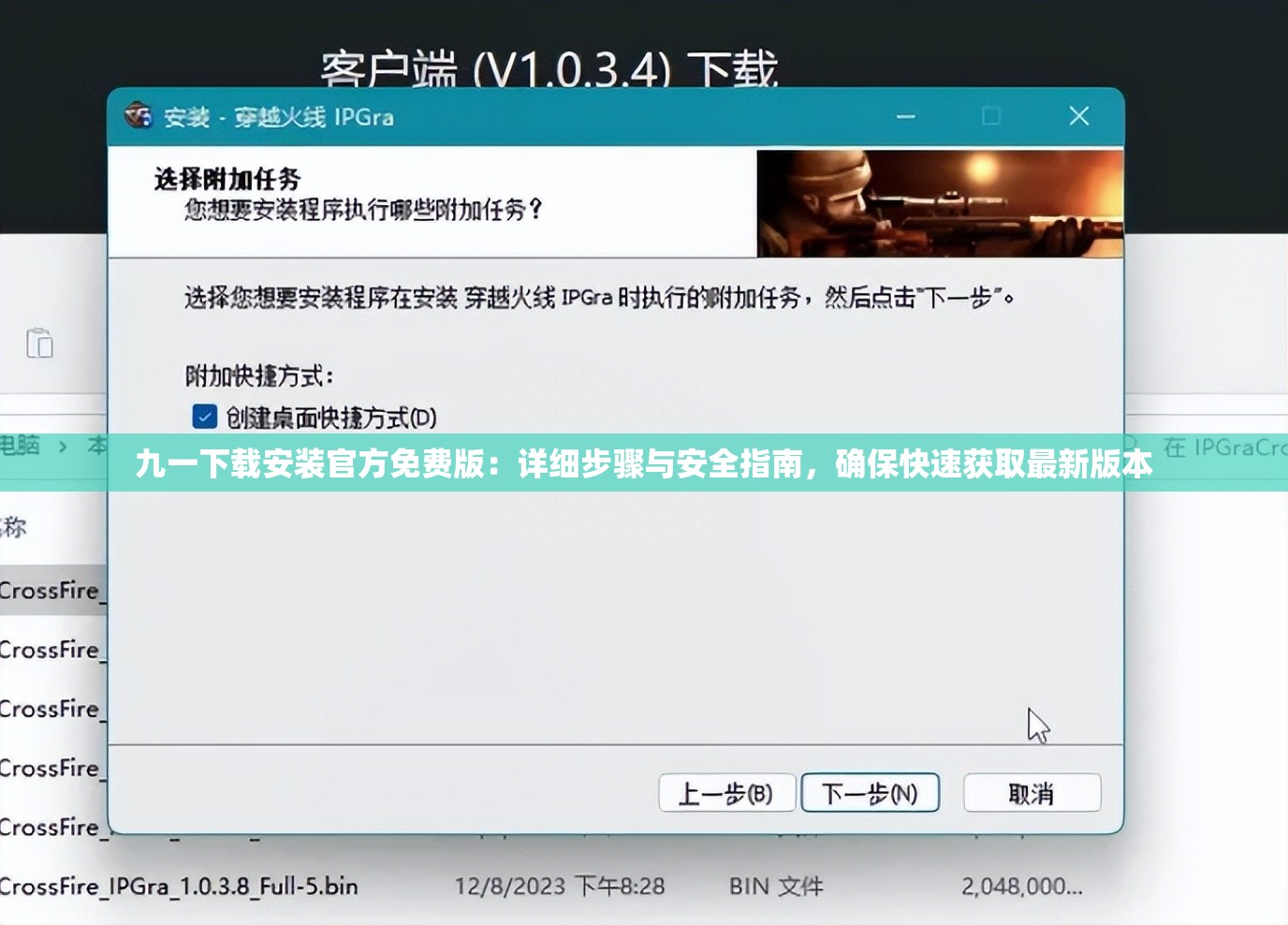Continue with the 下一步(N) button

870,793
